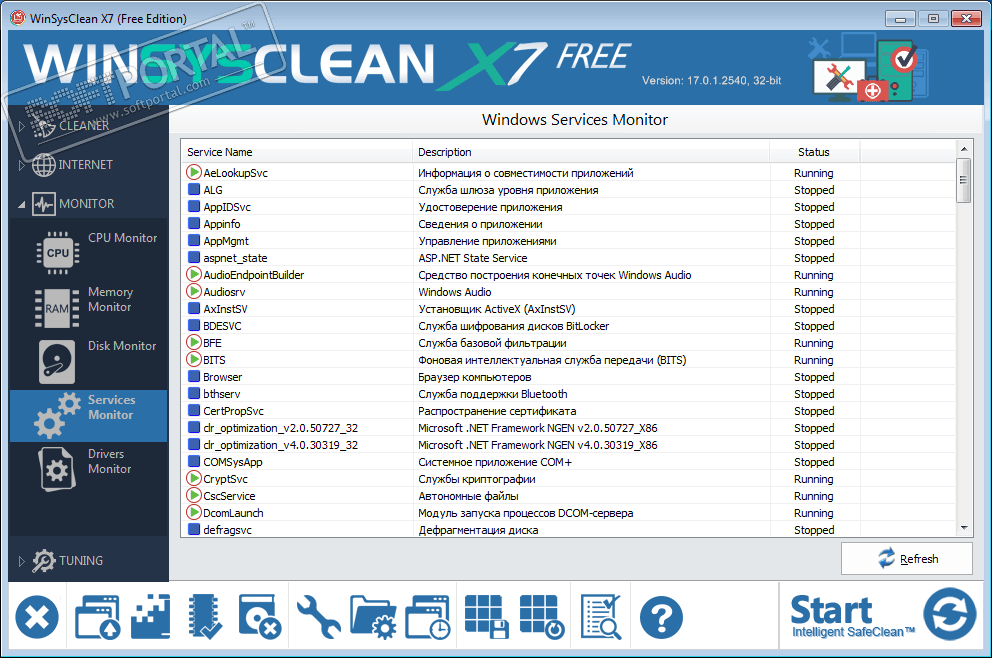
Task: Select the CscService service name
Action: (229, 496)
